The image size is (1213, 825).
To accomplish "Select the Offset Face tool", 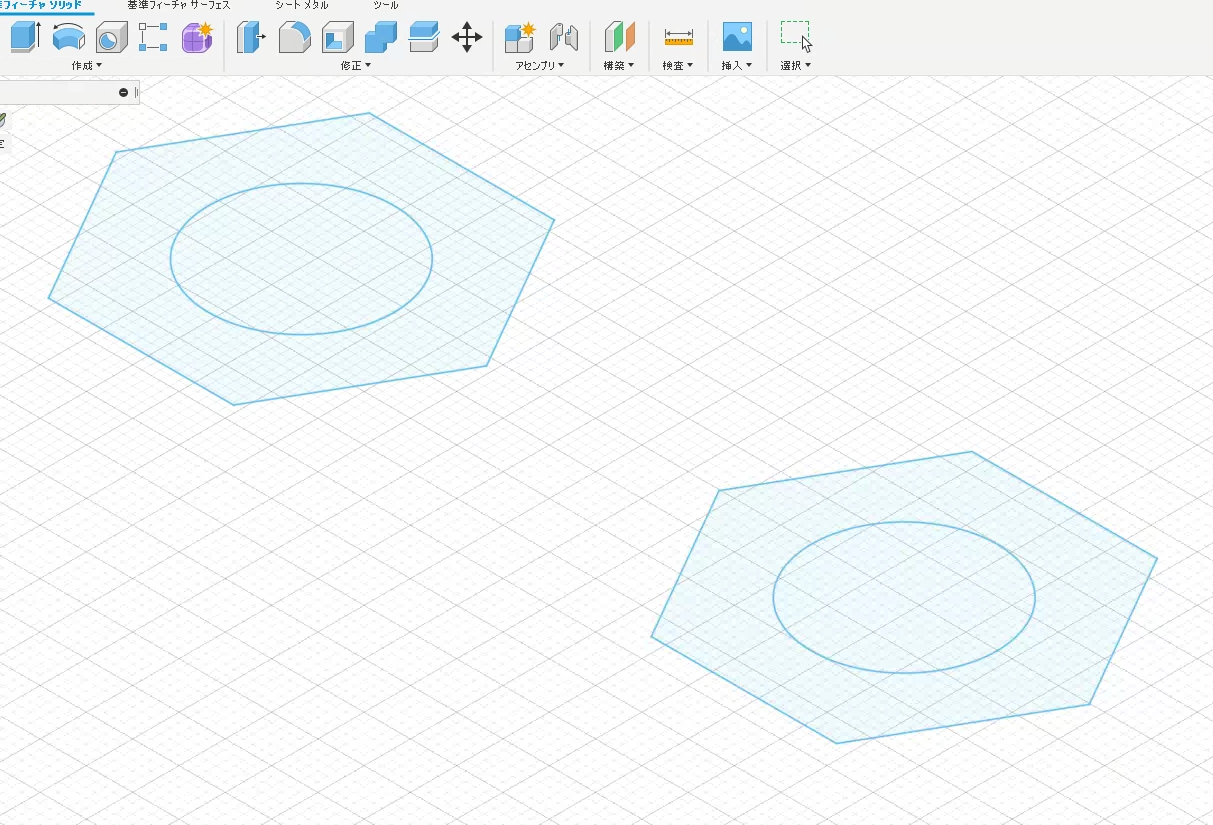I will 424,38.
